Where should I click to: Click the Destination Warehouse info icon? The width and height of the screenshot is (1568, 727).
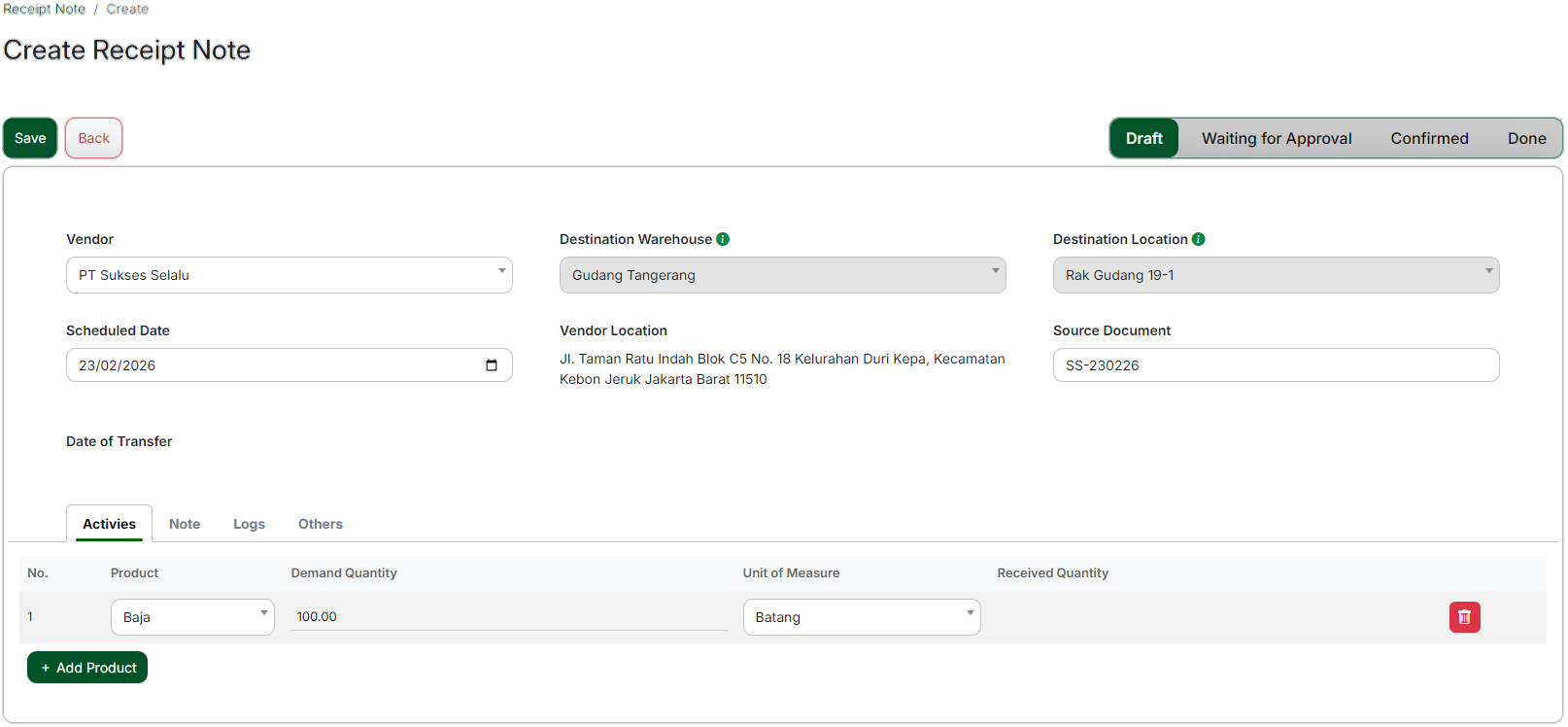coord(723,239)
